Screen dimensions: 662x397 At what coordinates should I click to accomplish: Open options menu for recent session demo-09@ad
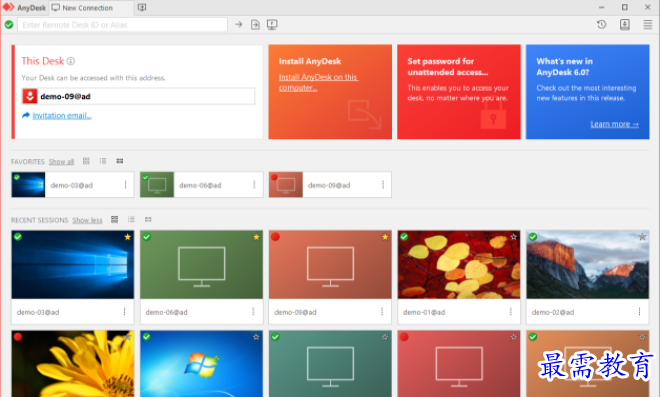pos(382,312)
